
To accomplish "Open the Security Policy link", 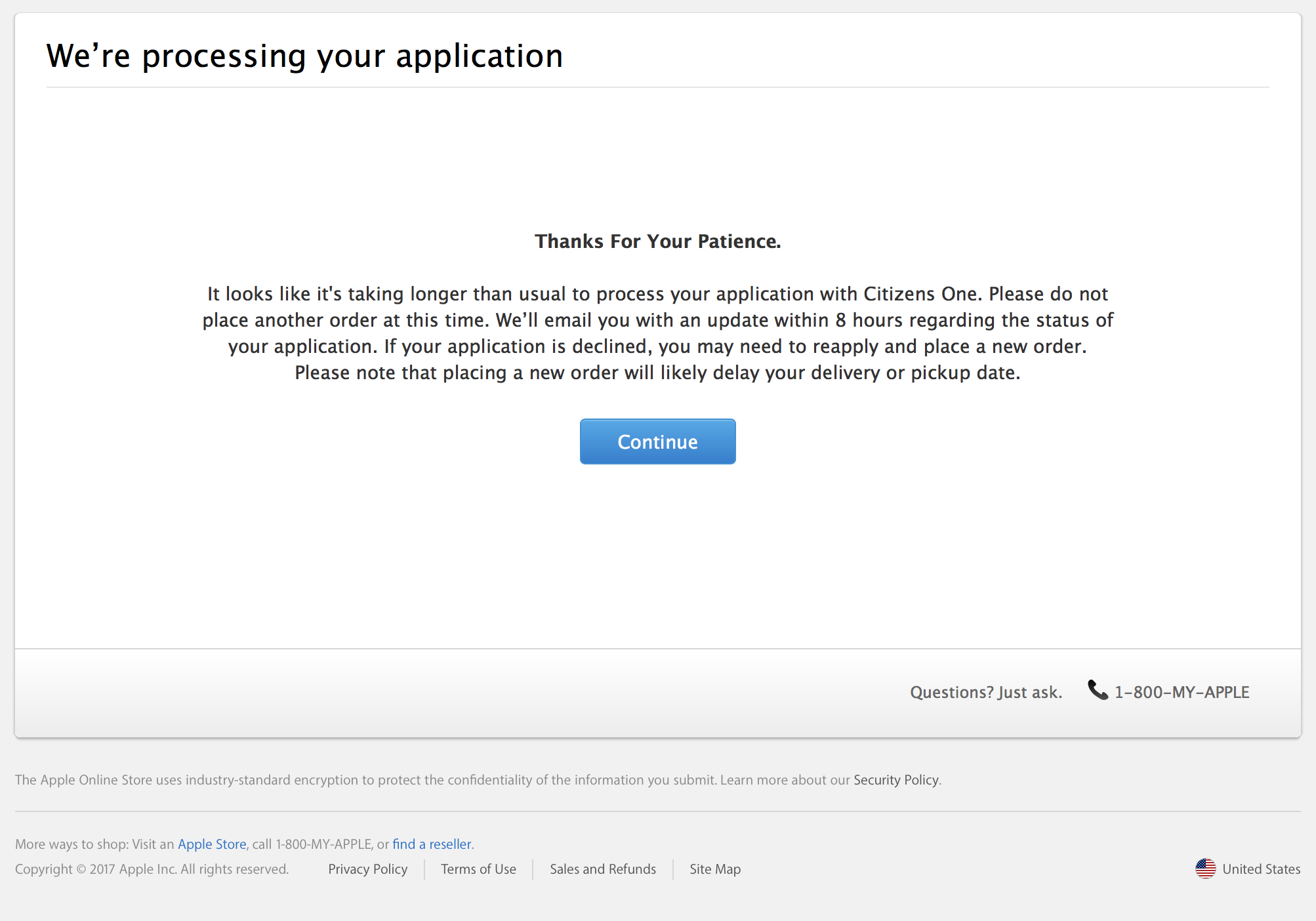I will coord(896,779).
